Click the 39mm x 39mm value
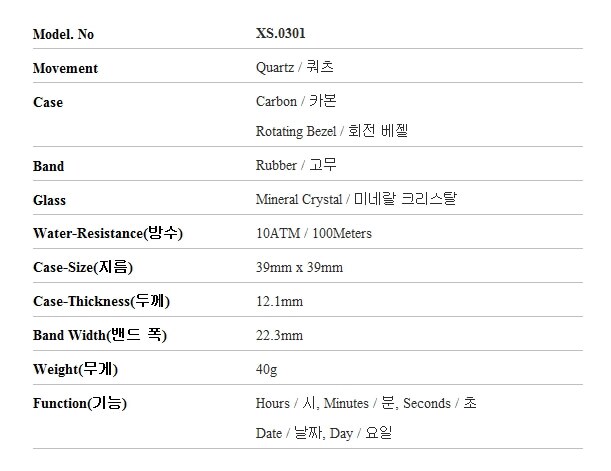Viewport: 611px width, 471px height. tap(300, 268)
